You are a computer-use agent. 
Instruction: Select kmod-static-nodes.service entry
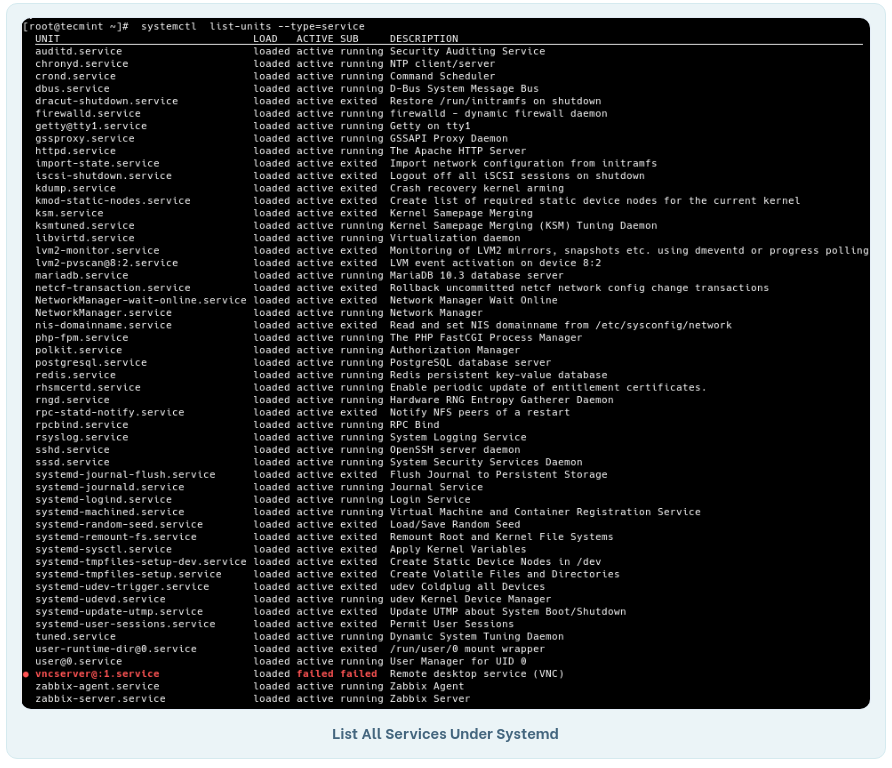coord(113,201)
